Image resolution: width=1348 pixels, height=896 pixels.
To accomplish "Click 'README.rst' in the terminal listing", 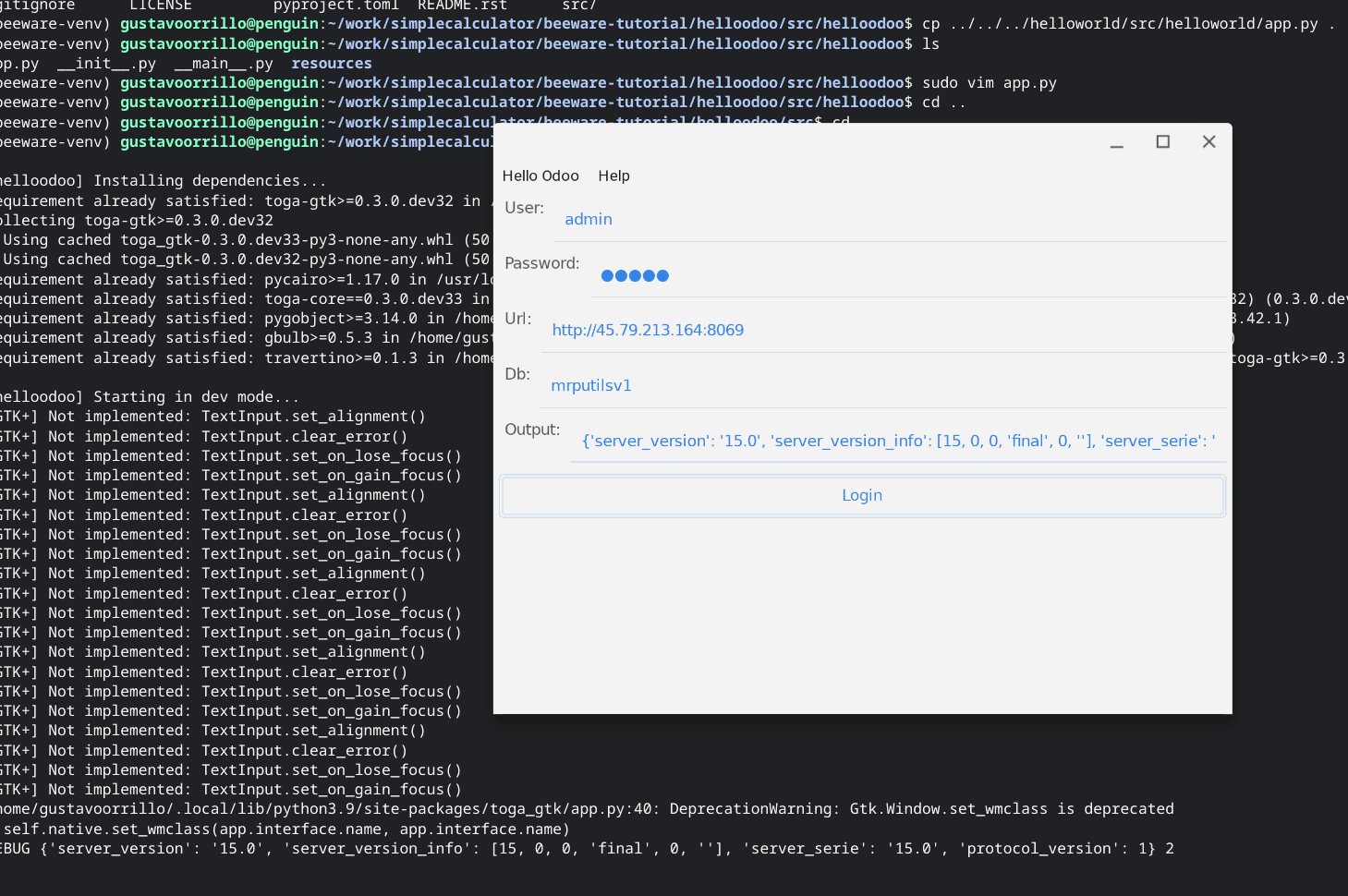I will [462, 6].
